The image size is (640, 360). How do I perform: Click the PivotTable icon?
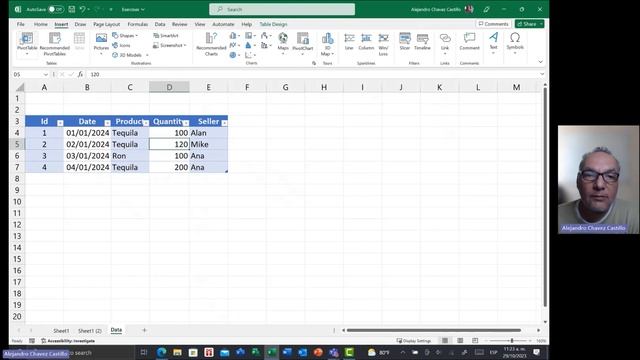pyautogui.click(x=27, y=39)
